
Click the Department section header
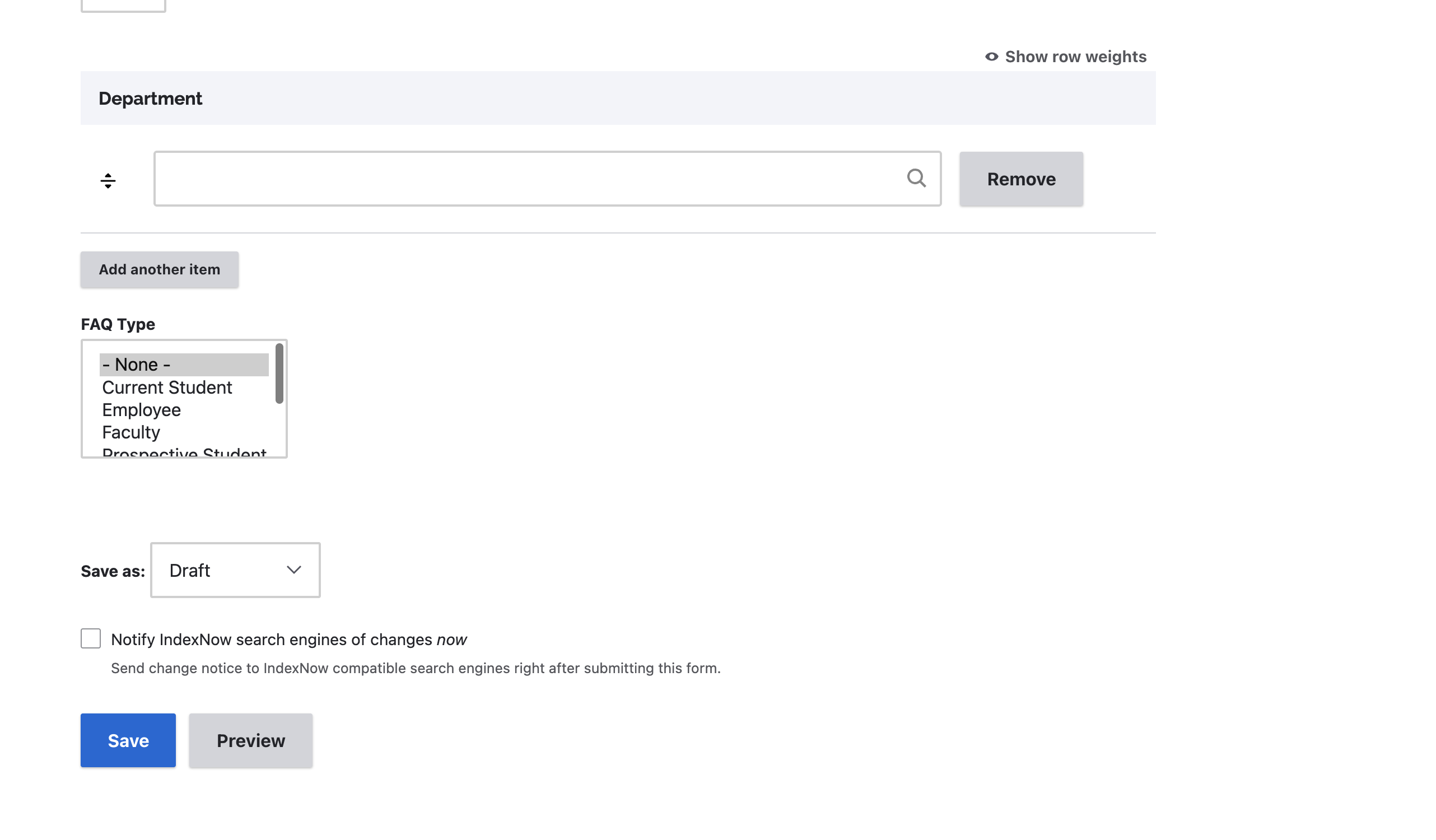pyautogui.click(x=150, y=98)
